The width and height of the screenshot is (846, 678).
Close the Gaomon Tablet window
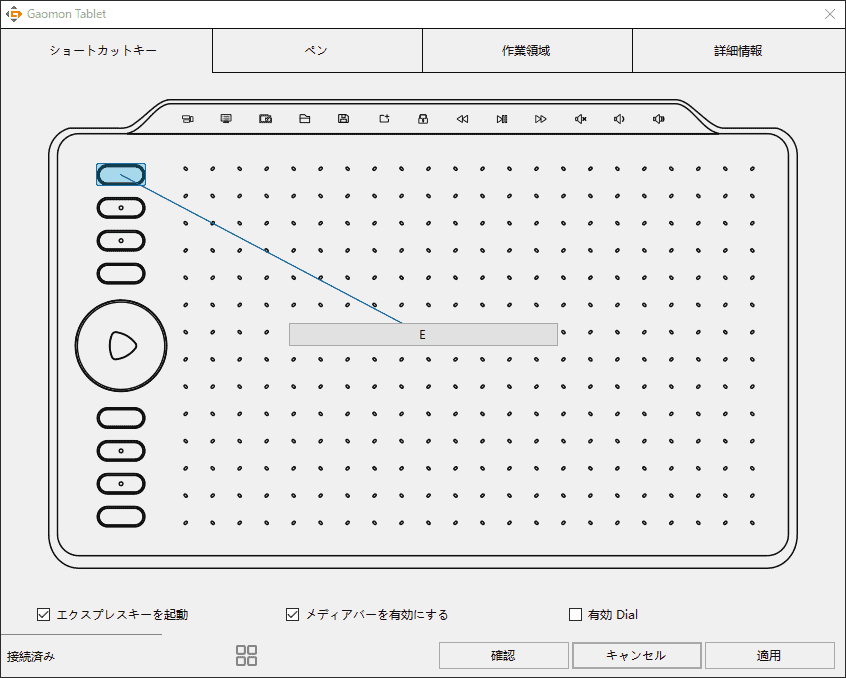pyautogui.click(x=830, y=14)
